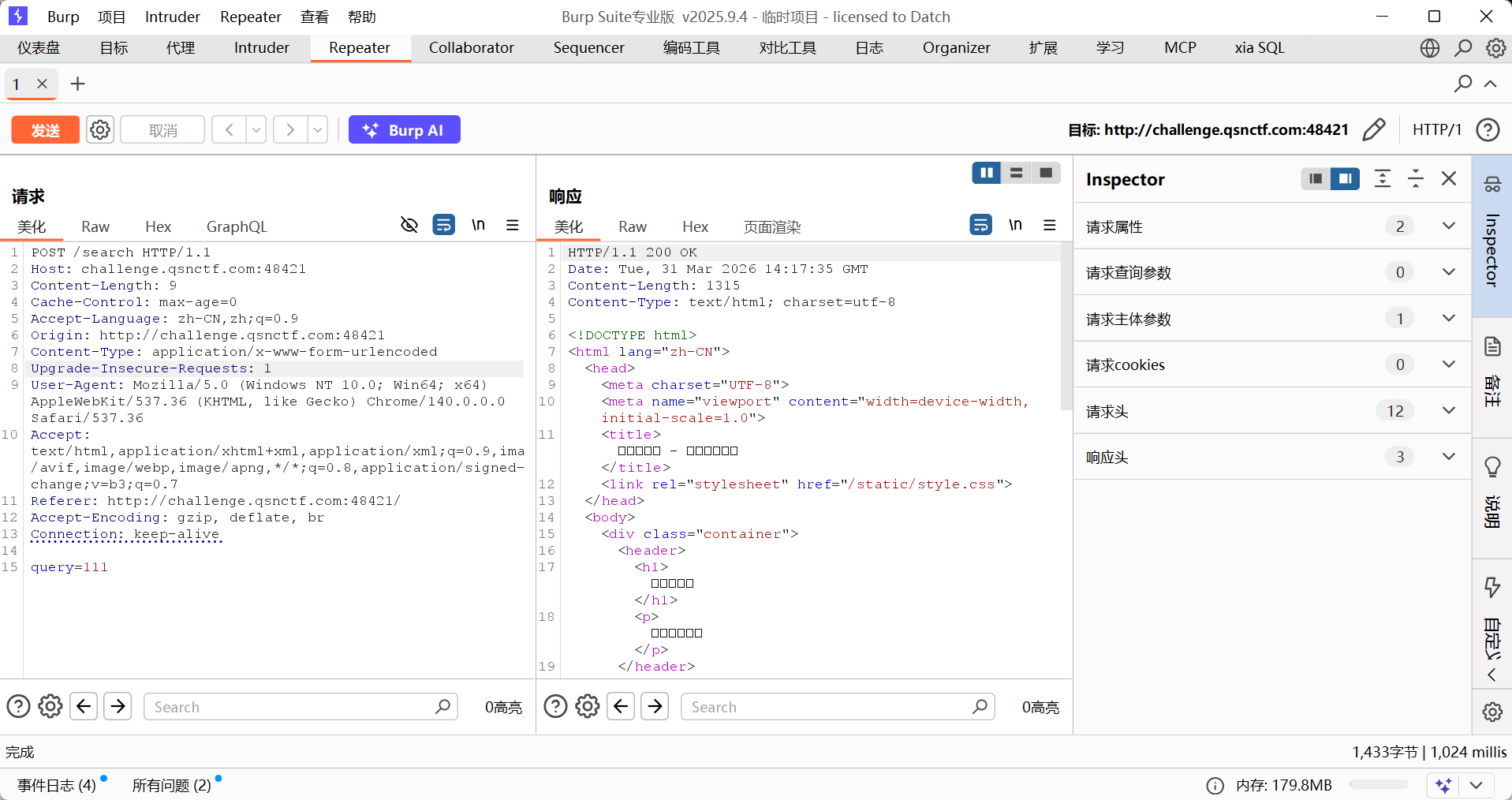Close the Inspector panel with X
Screen dimensions: 1512x800
[1448, 178]
